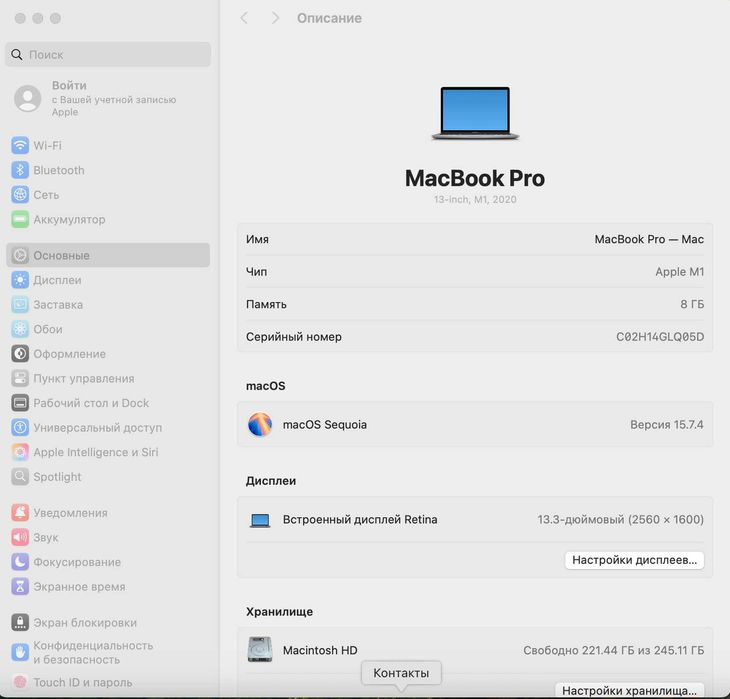The width and height of the screenshot is (730, 699).
Task: Click the Описание page title
Action: 329,18
